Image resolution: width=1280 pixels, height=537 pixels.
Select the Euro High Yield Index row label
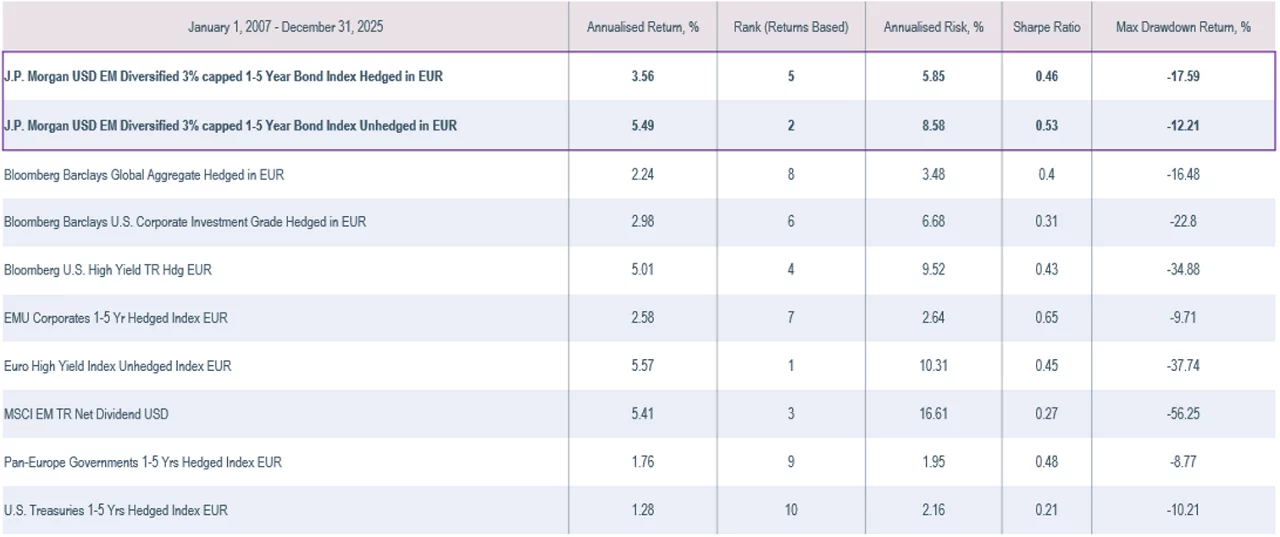pyautogui.click(x=118, y=366)
